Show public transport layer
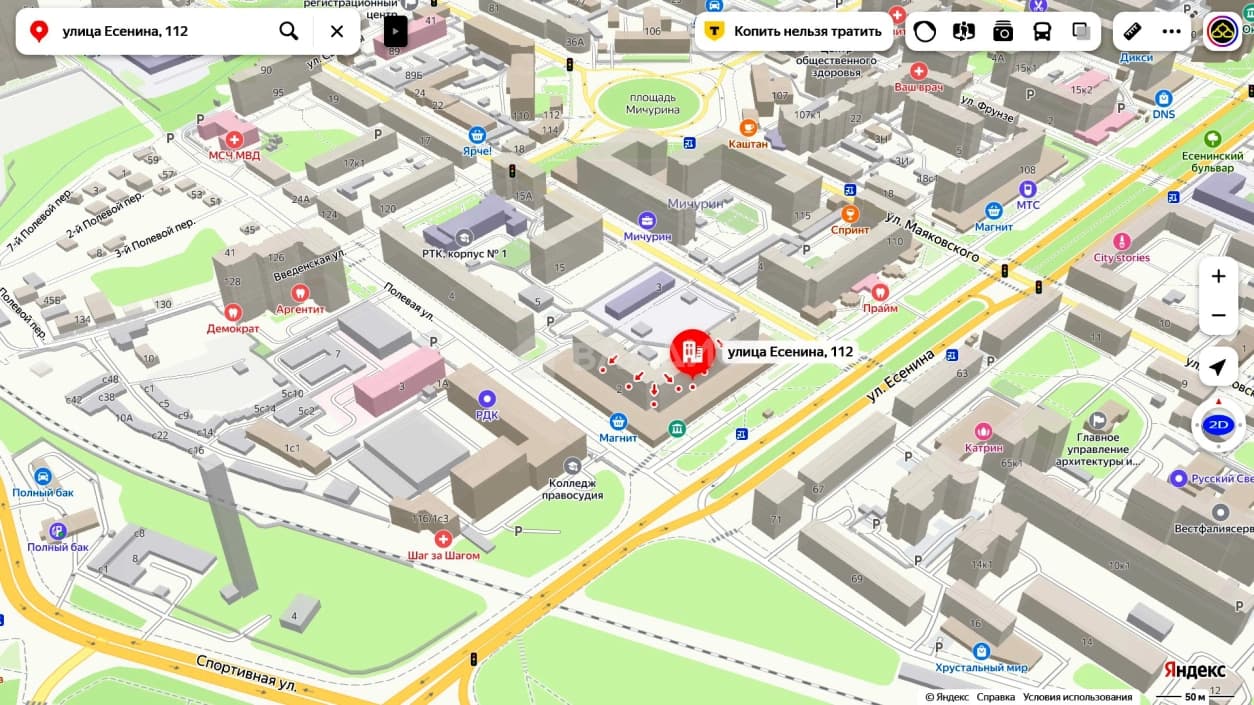1254x705 pixels. (1042, 31)
